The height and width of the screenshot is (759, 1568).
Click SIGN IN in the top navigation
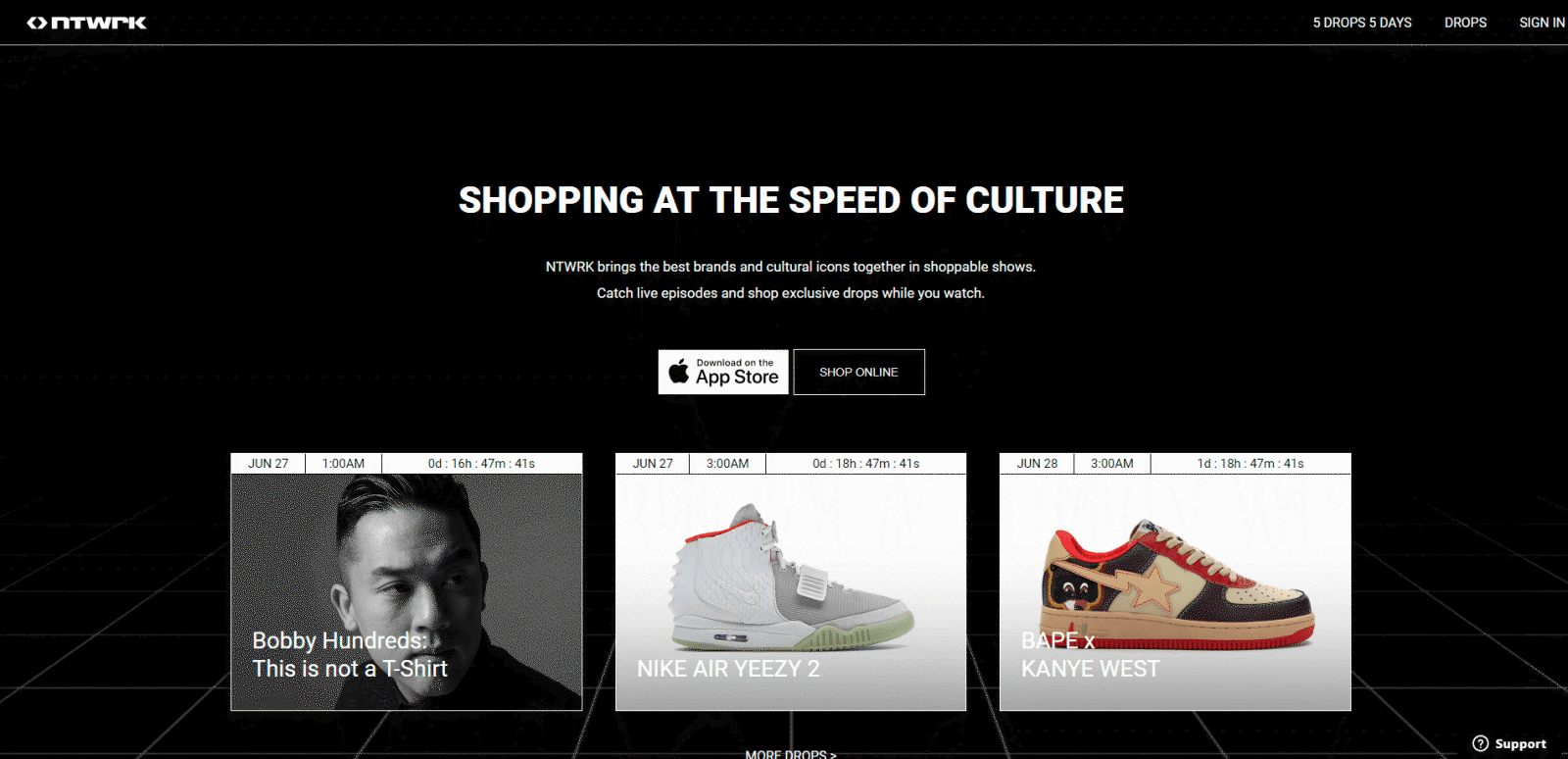[x=1542, y=23]
